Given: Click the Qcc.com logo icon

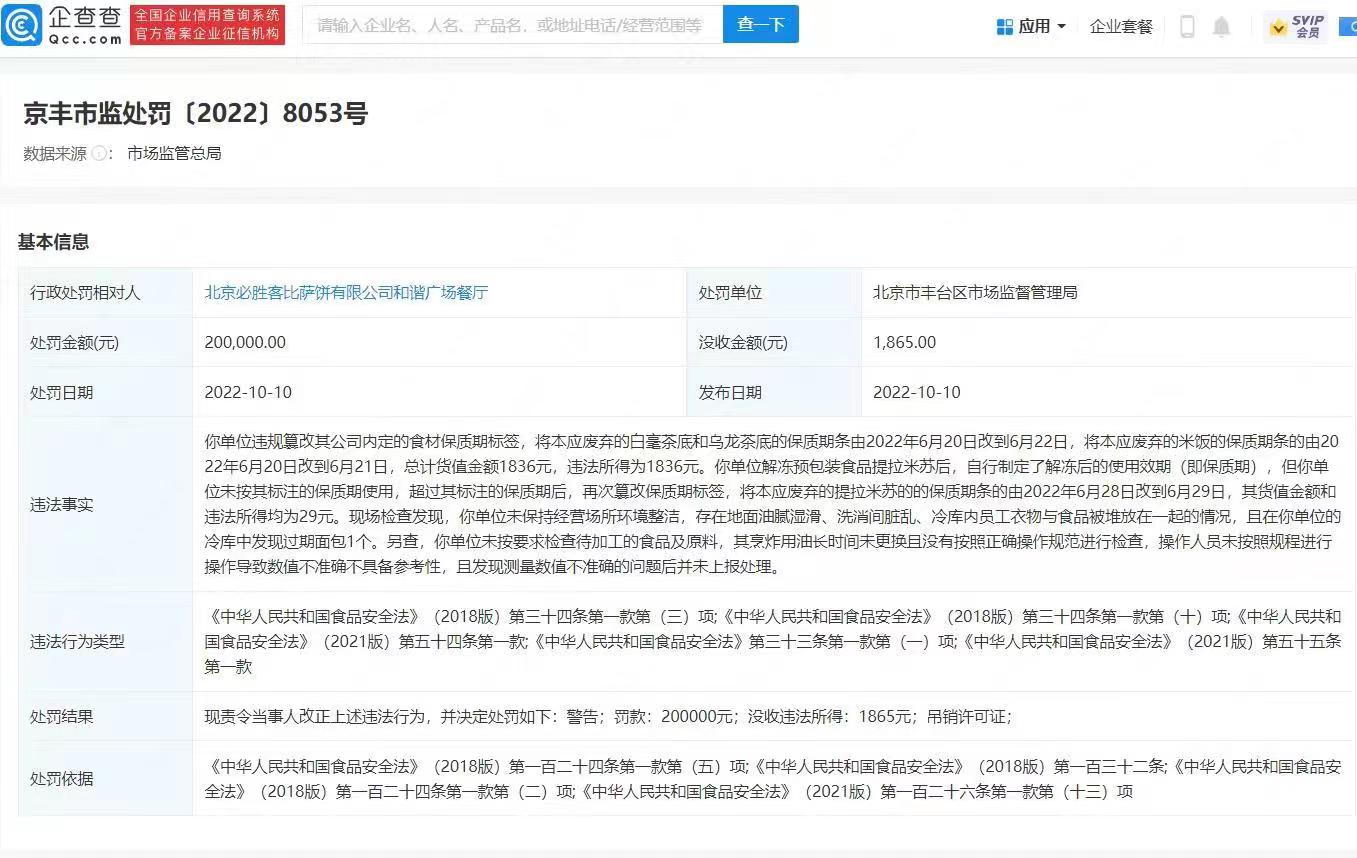Looking at the screenshot, I should point(22,25).
